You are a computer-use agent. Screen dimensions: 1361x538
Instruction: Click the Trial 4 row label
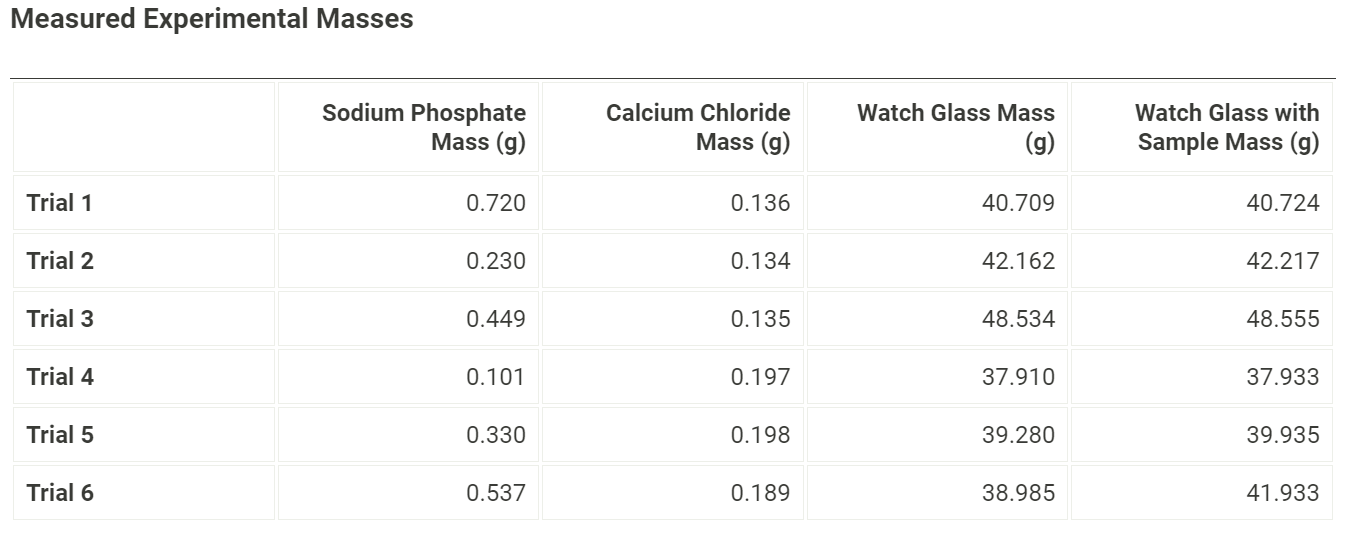pos(60,377)
